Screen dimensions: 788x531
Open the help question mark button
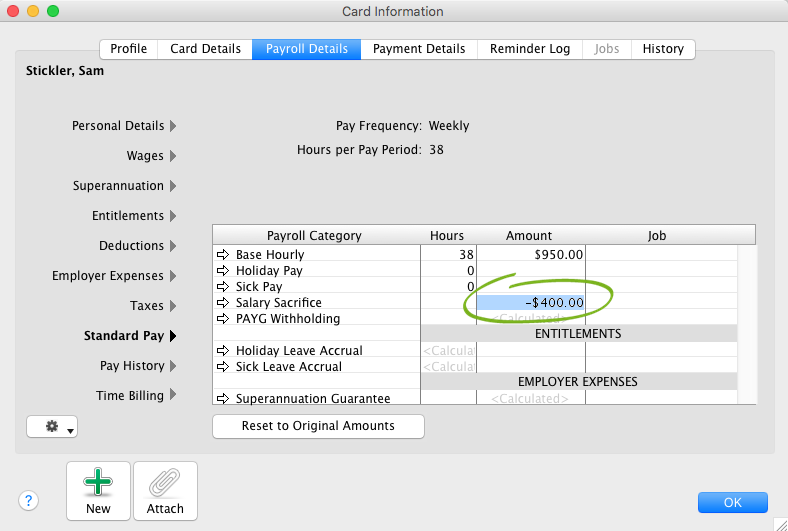(x=29, y=502)
